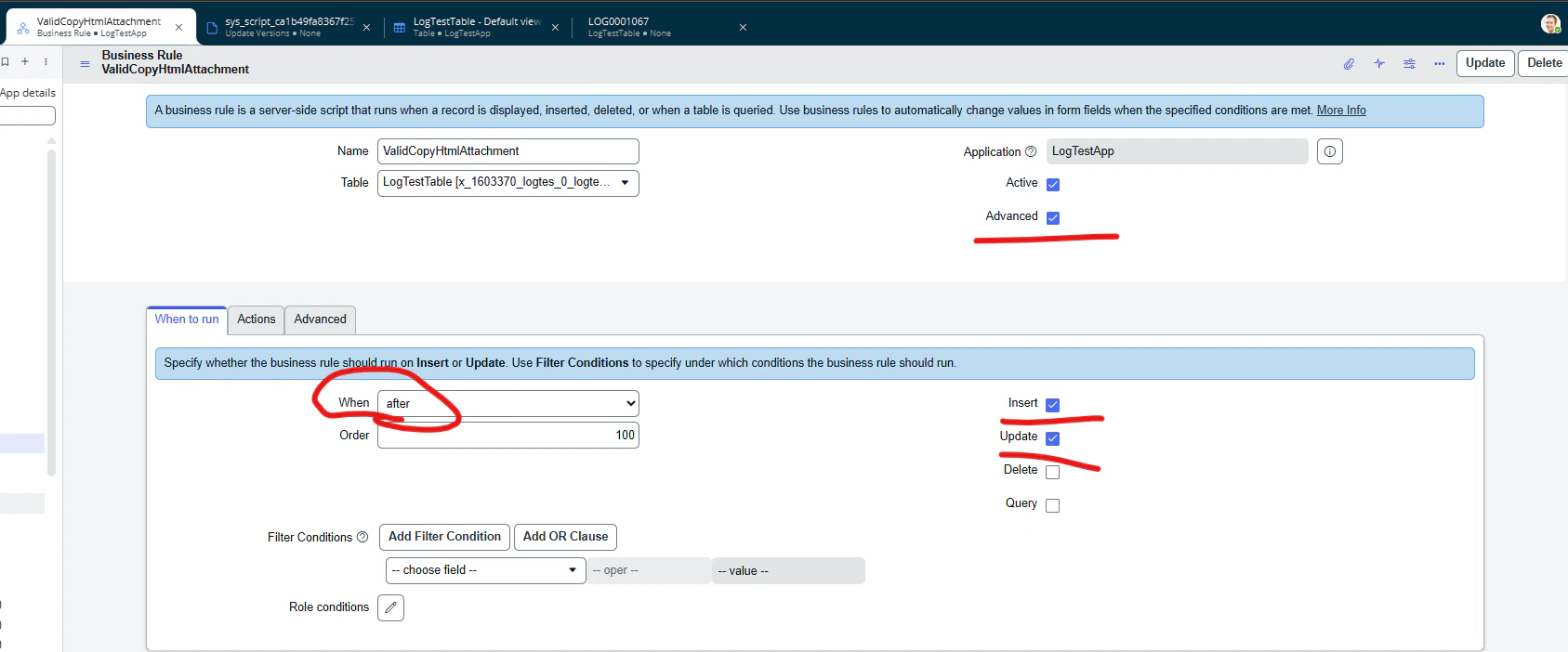
Task: Click the Role conditions pencil edit icon
Action: tap(391, 607)
